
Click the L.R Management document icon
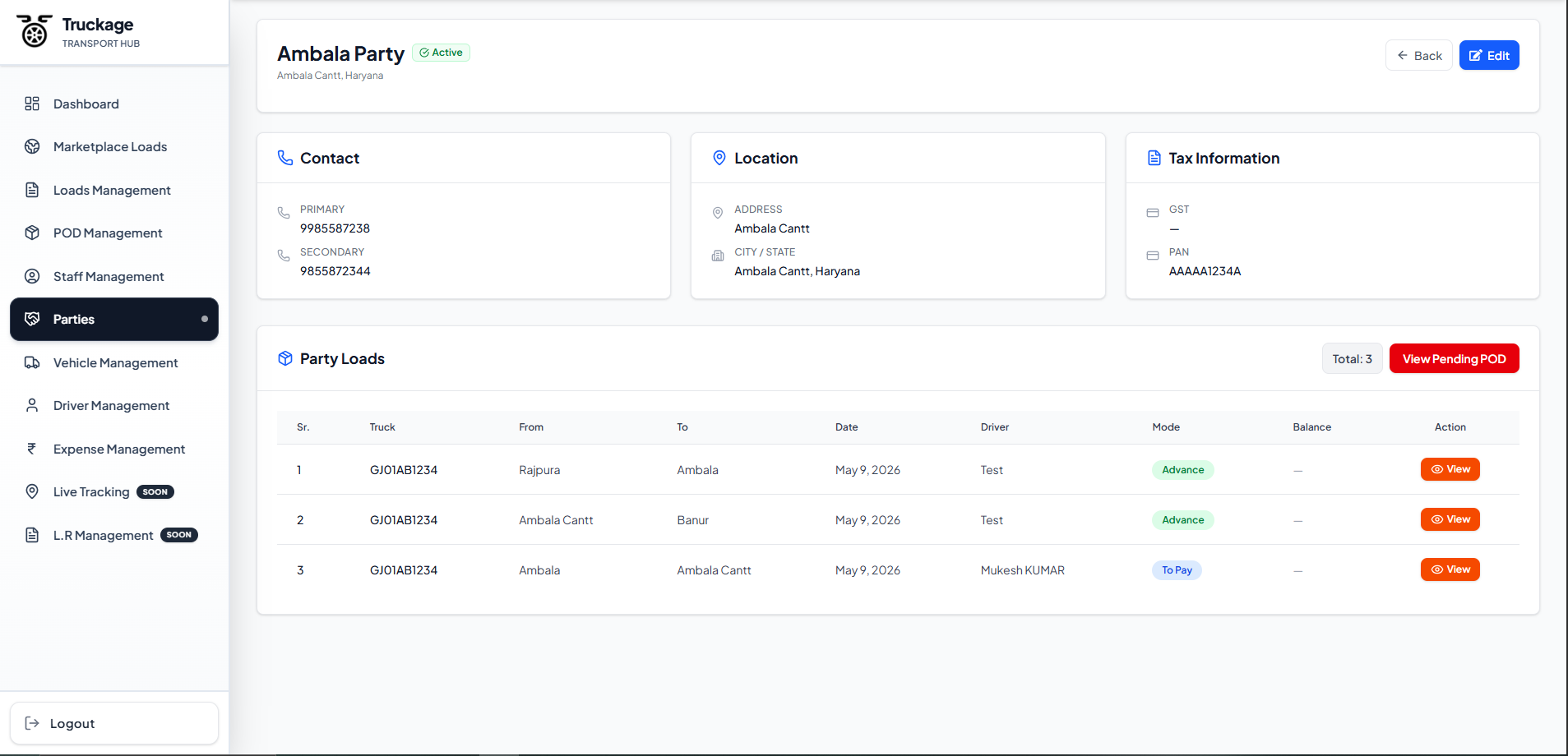tap(32, 535)
